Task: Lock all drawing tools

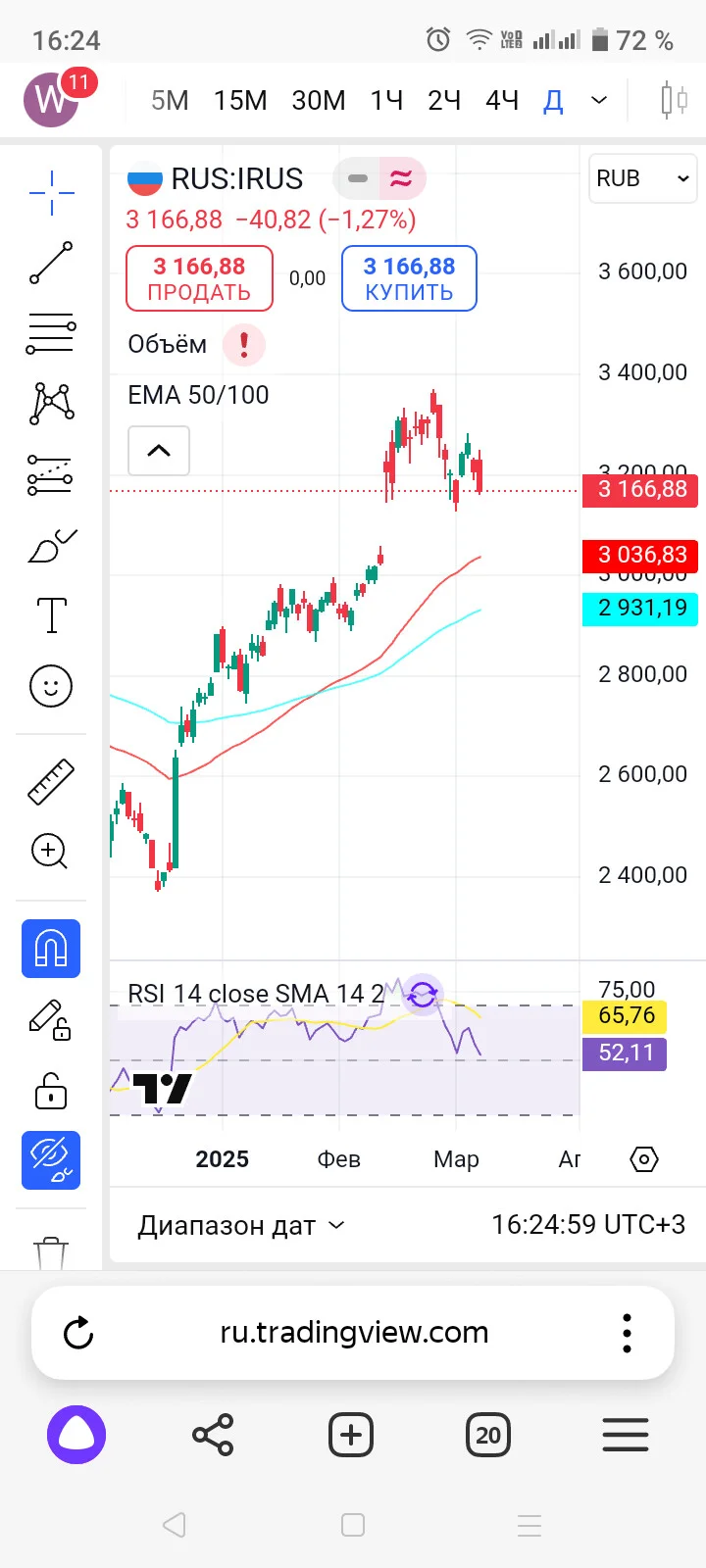Action: coord(51,1090)
